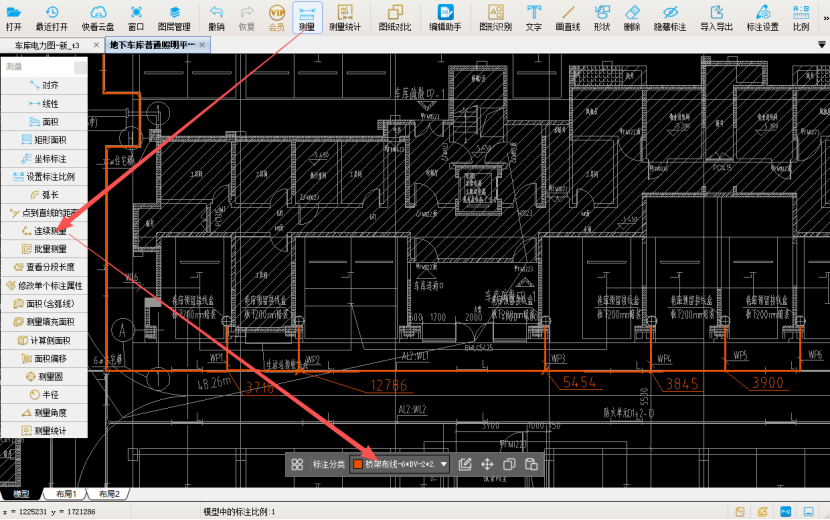Open the 编辑助手 editing assistant
This screenshot has width=830, height=520.
pos(445,18)
